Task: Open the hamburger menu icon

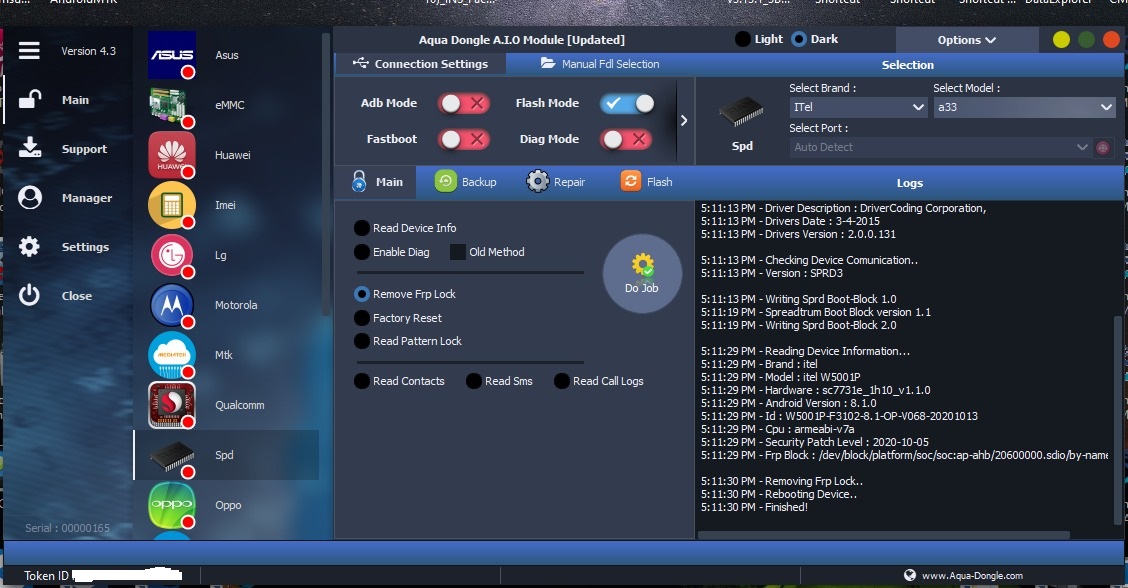Action: tap(29, 50)
